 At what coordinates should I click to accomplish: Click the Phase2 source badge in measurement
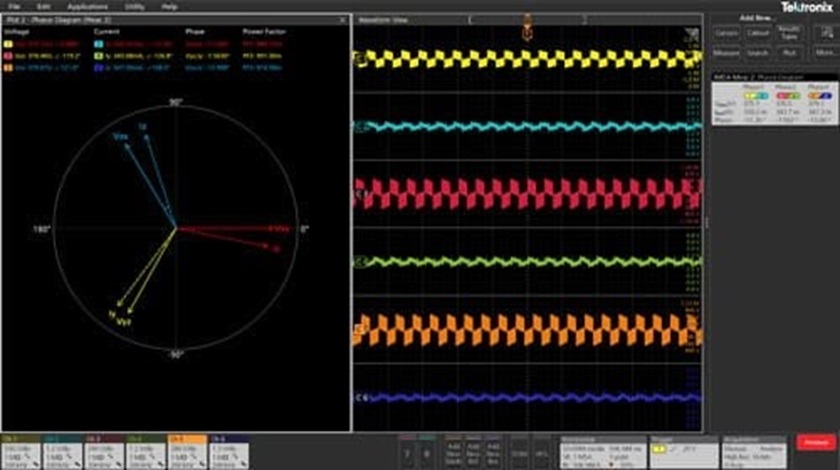788,96
